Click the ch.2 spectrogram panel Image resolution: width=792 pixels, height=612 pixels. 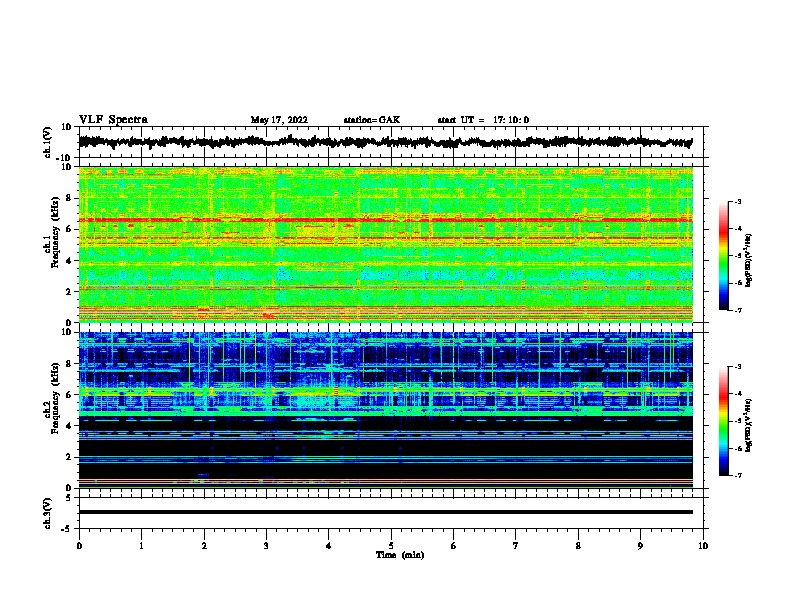(x=386, y=410)
